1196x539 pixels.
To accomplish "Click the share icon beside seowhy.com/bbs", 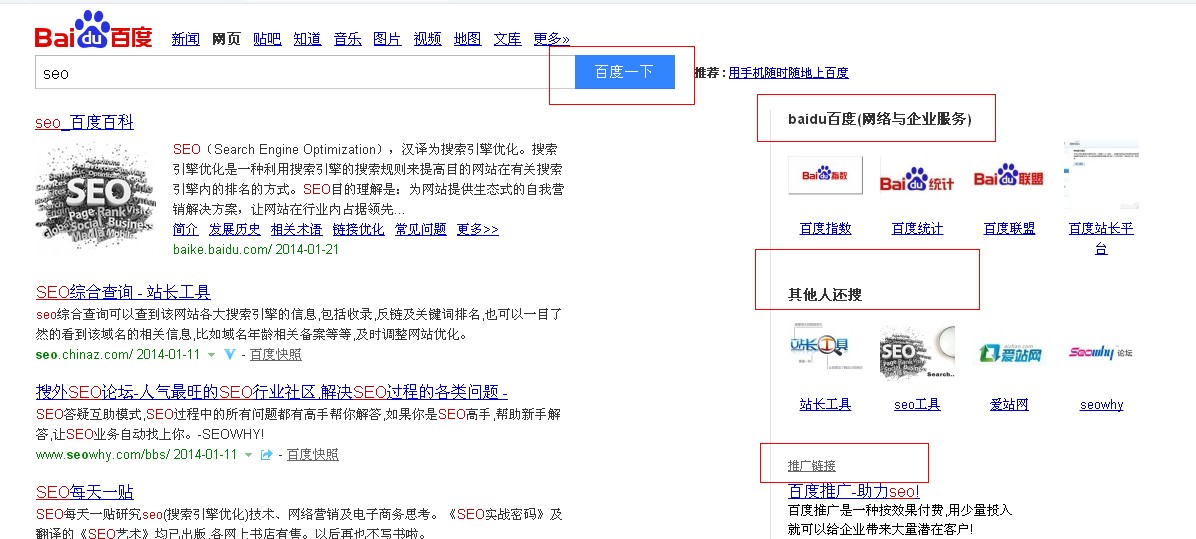I will (266, 455).
